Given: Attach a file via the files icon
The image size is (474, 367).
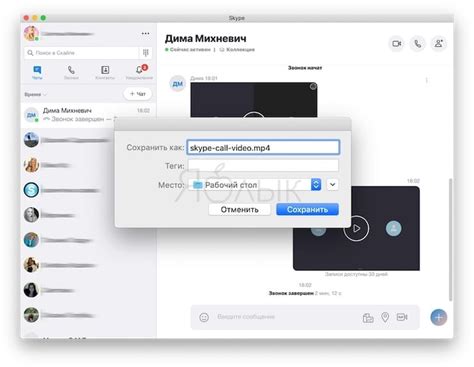Looking at the screenshot, I should [x=368, y=317].
